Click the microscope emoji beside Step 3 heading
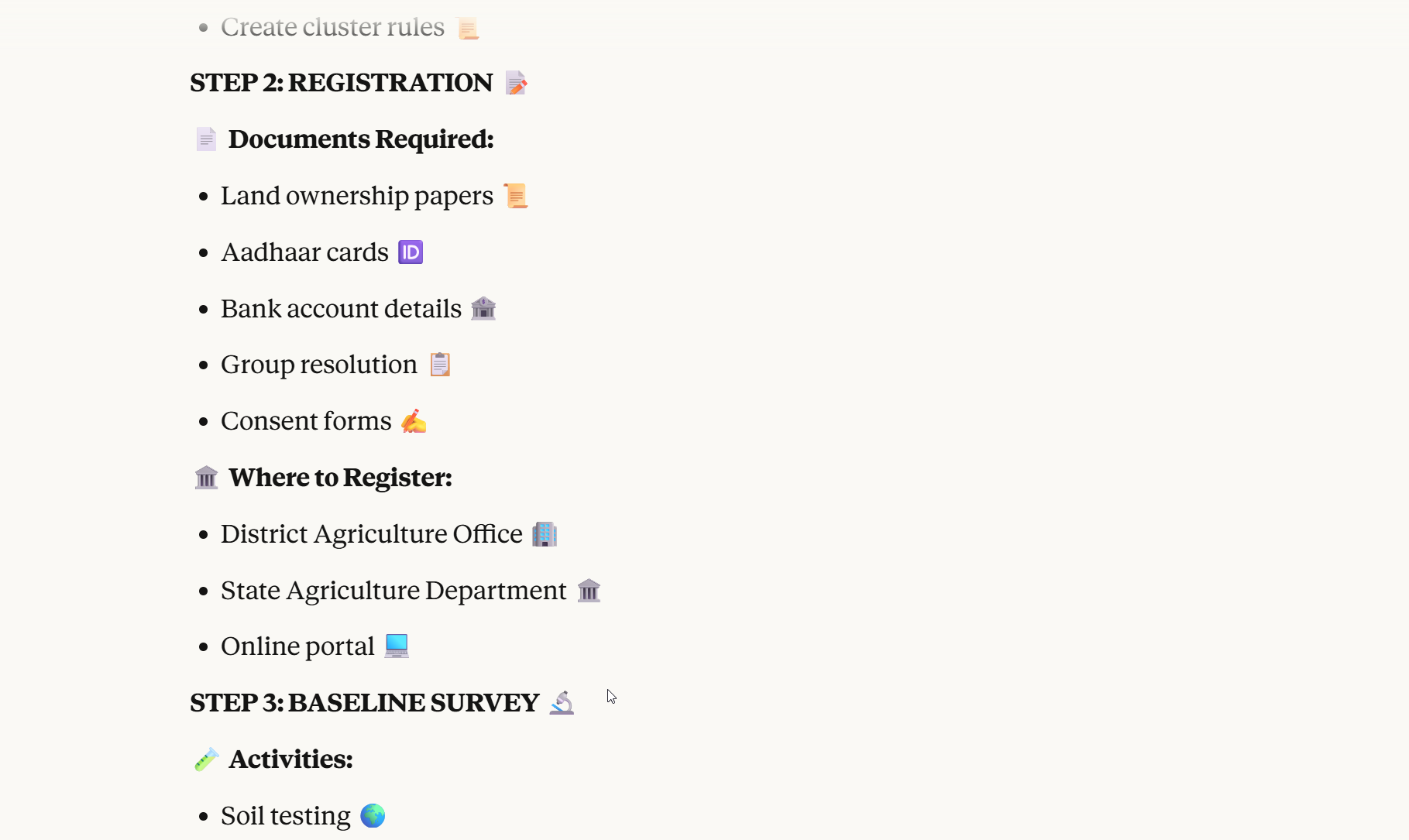The image size is (1409, 840). click(562, 702)
